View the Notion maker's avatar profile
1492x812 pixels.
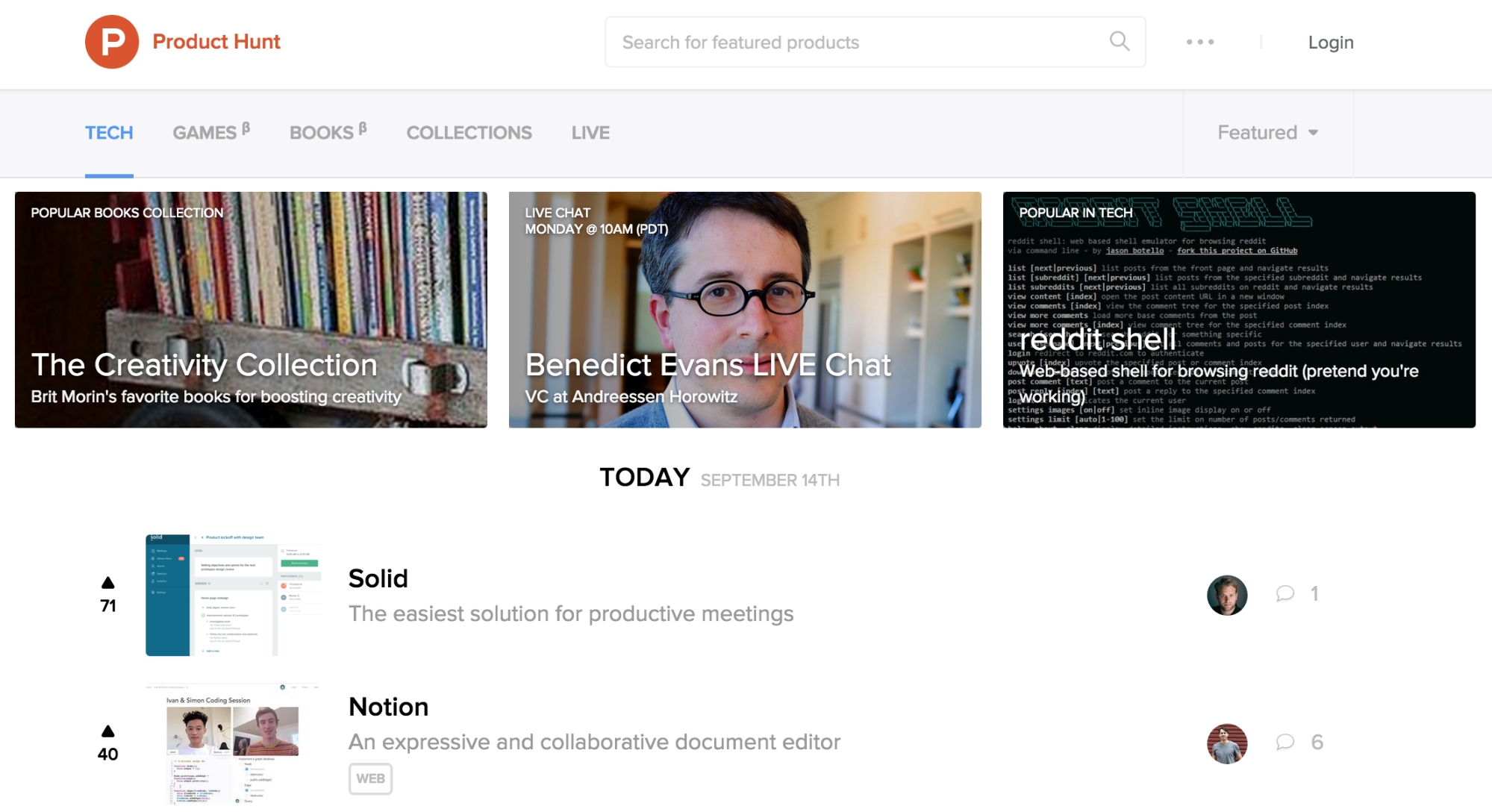(1226, 743)
